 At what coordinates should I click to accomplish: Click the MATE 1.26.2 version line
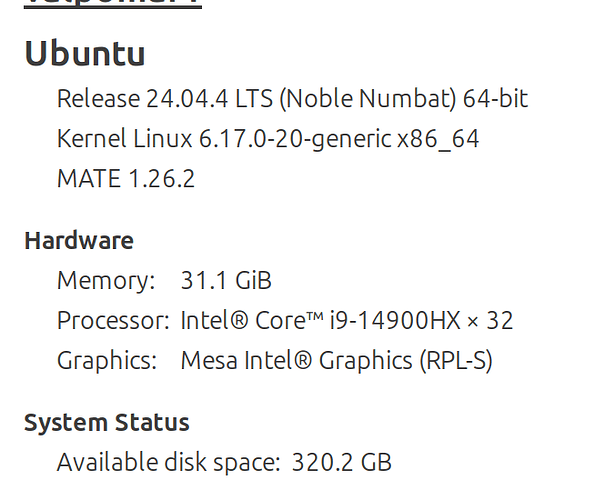(x=125, y=179)
